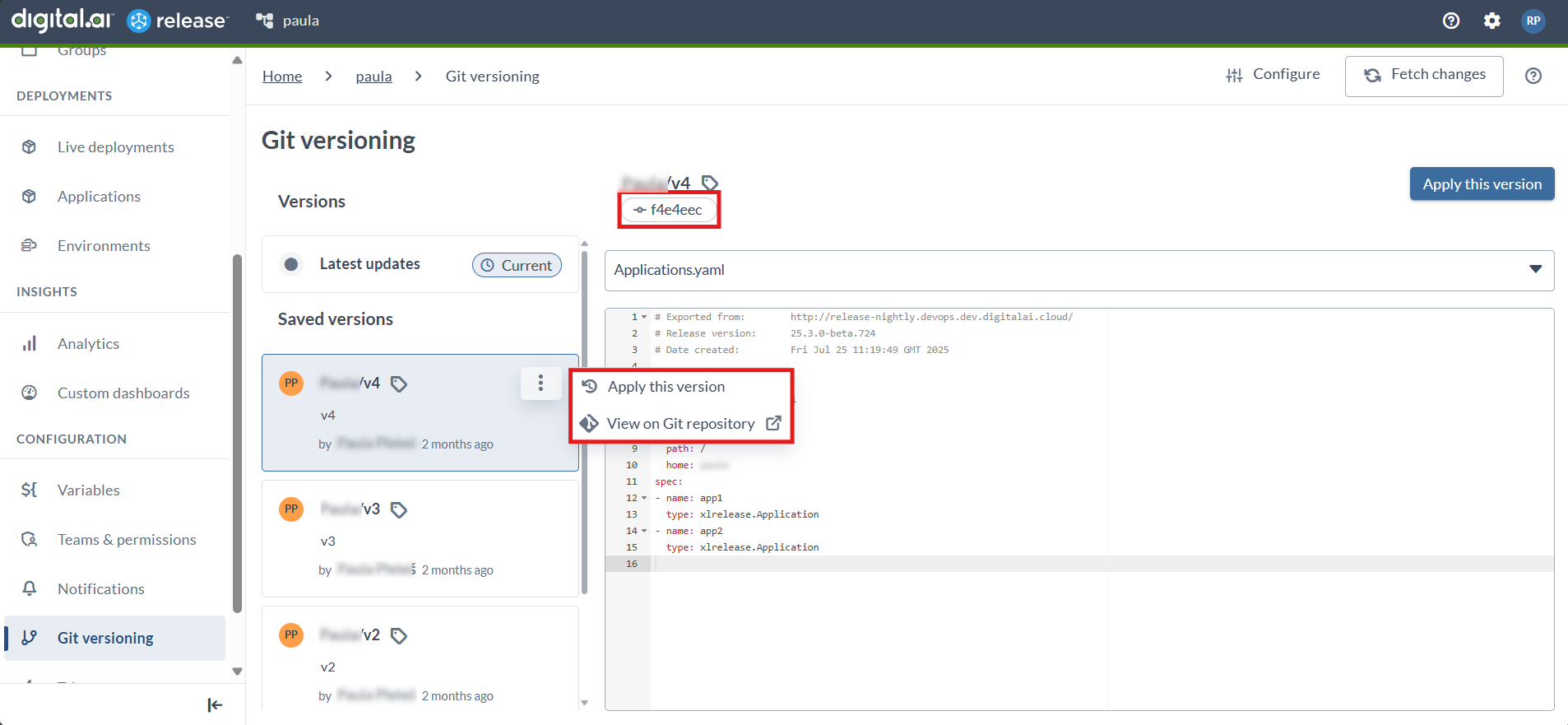The height and width of the screenshot is (725, 1568).
Task: Click the 'Saved versions' heading
Action: click(x=336, y=319)
